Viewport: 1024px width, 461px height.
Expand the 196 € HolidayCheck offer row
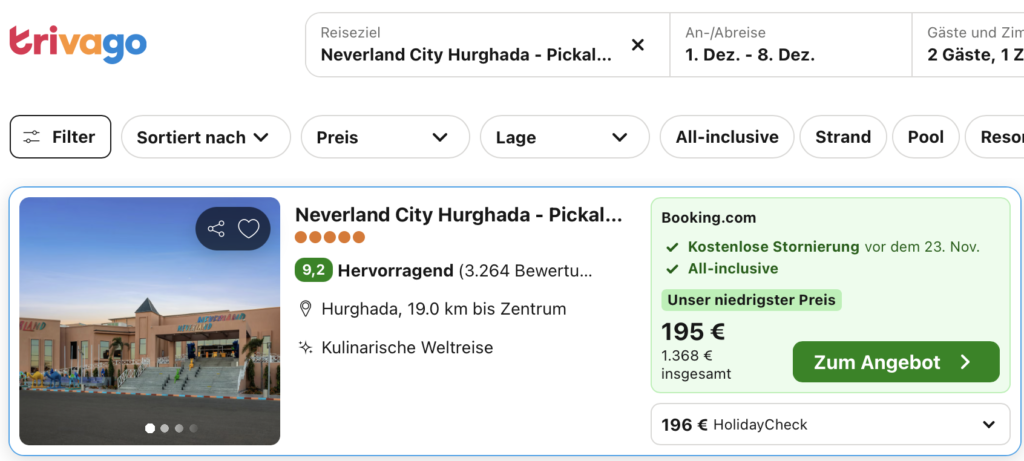click(830, 425)
